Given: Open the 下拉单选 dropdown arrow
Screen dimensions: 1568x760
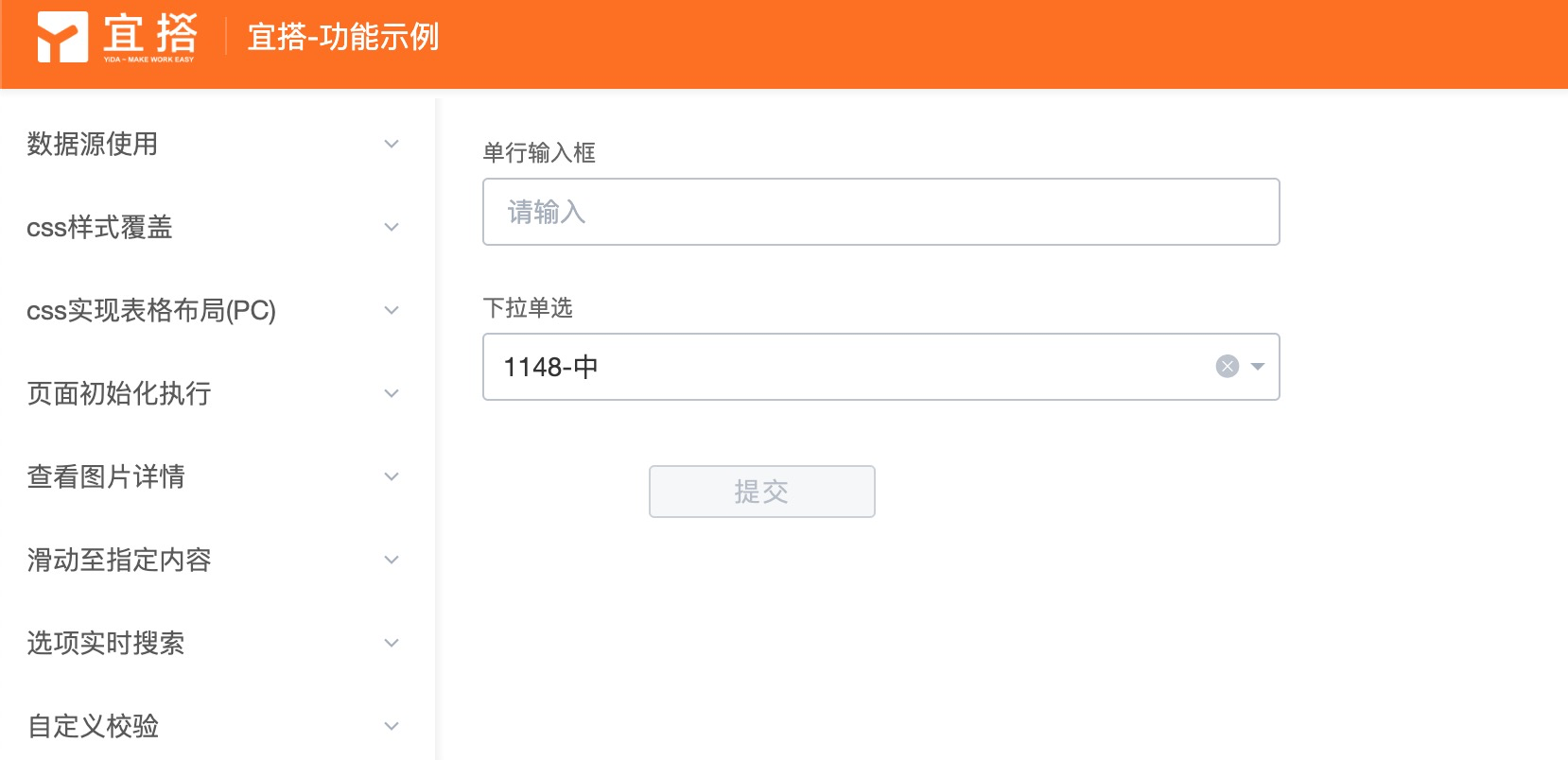Looking at the screenshot, I should 1258,367.
